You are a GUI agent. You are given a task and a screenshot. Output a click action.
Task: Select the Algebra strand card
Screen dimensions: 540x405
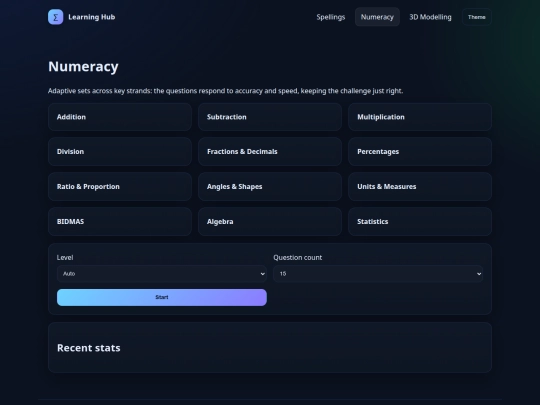pos(270,222)
